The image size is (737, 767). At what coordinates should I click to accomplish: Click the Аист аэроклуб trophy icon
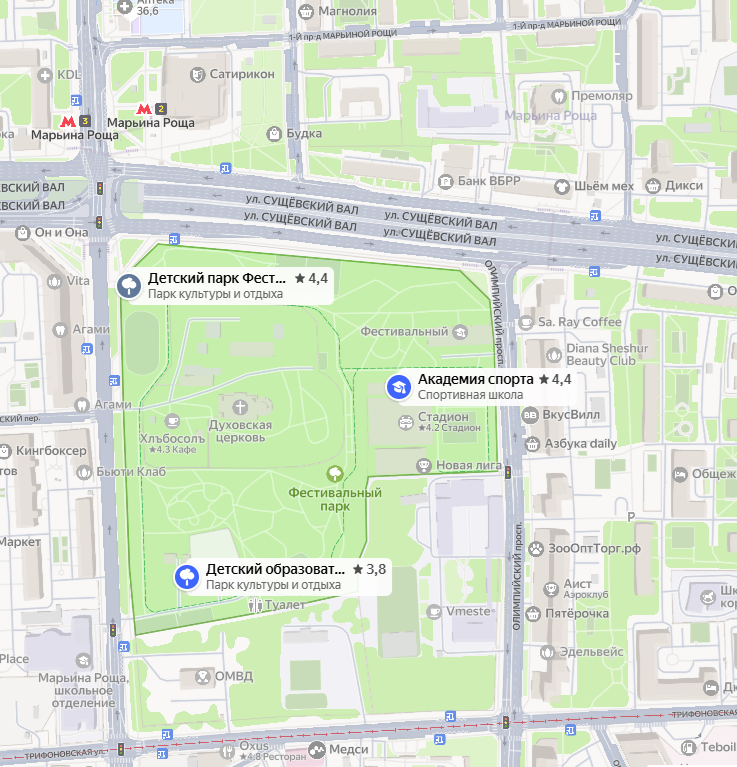pos(551,589)
